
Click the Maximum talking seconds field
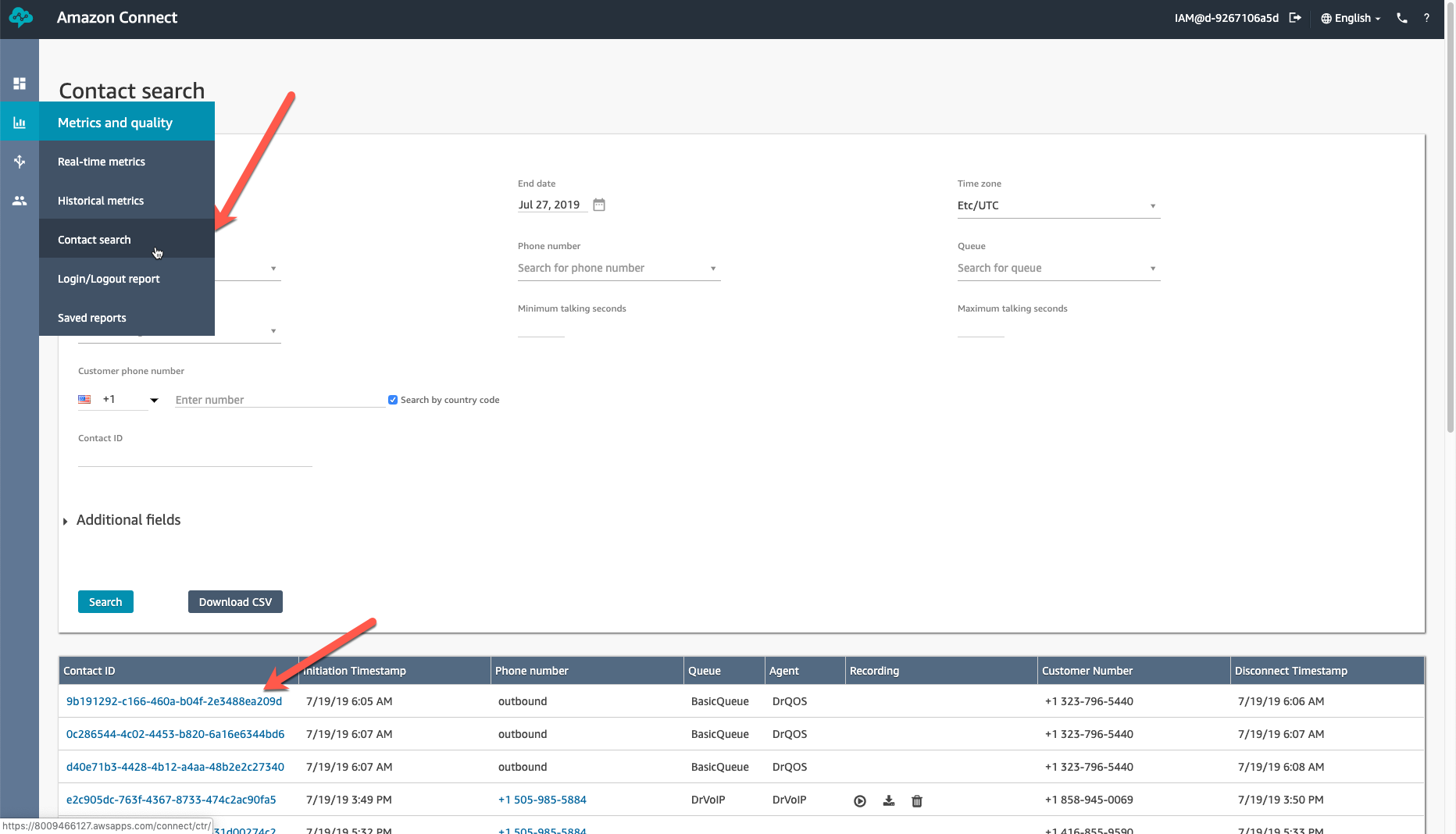click(x=981, y=328)
